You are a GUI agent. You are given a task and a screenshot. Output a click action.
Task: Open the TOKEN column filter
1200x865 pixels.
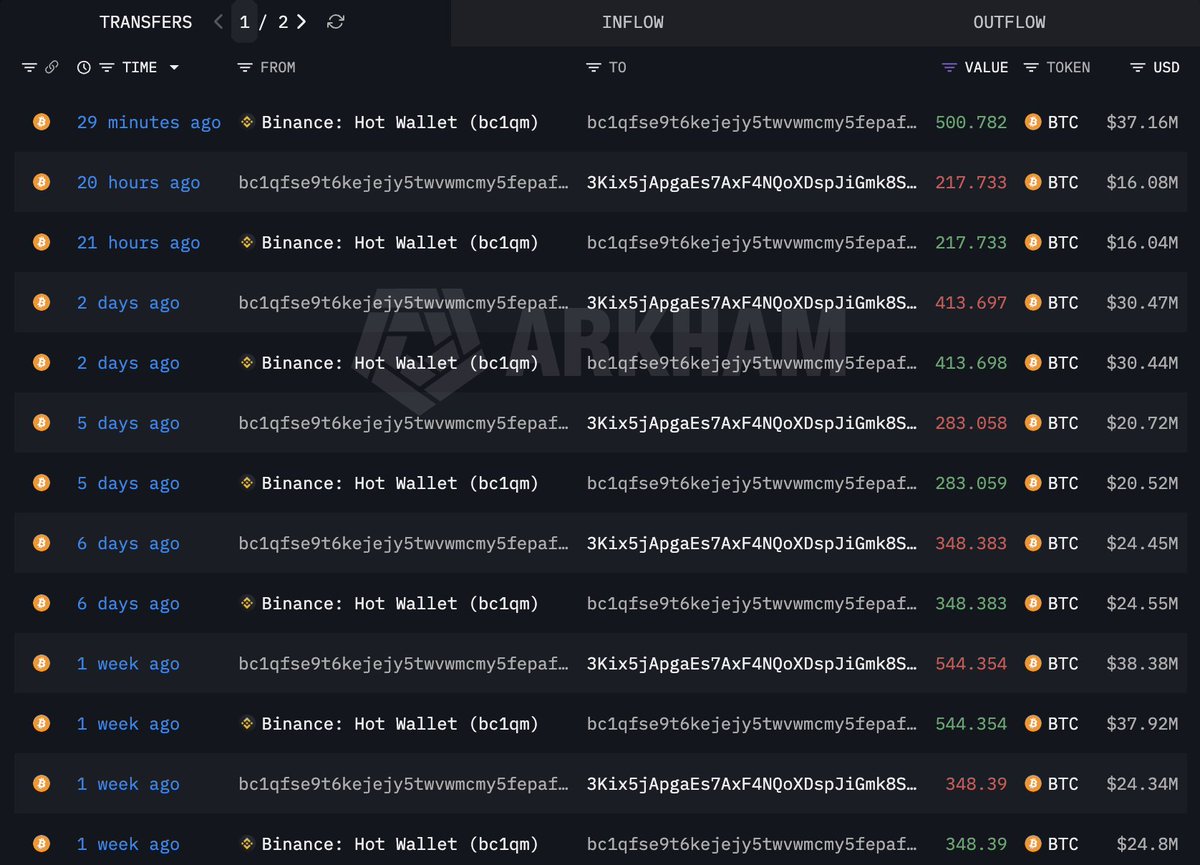click(x=1031, y=67)
